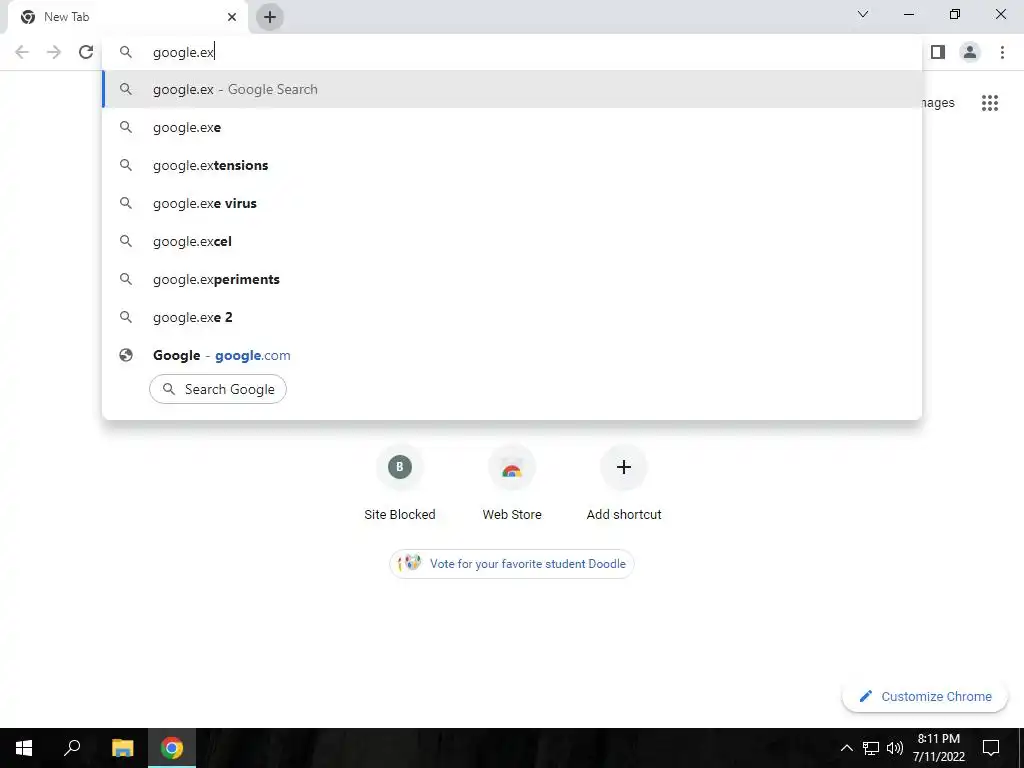Open the profile avatar menu
This screenshot has height=768, width=1024.
tap(970, 52)
